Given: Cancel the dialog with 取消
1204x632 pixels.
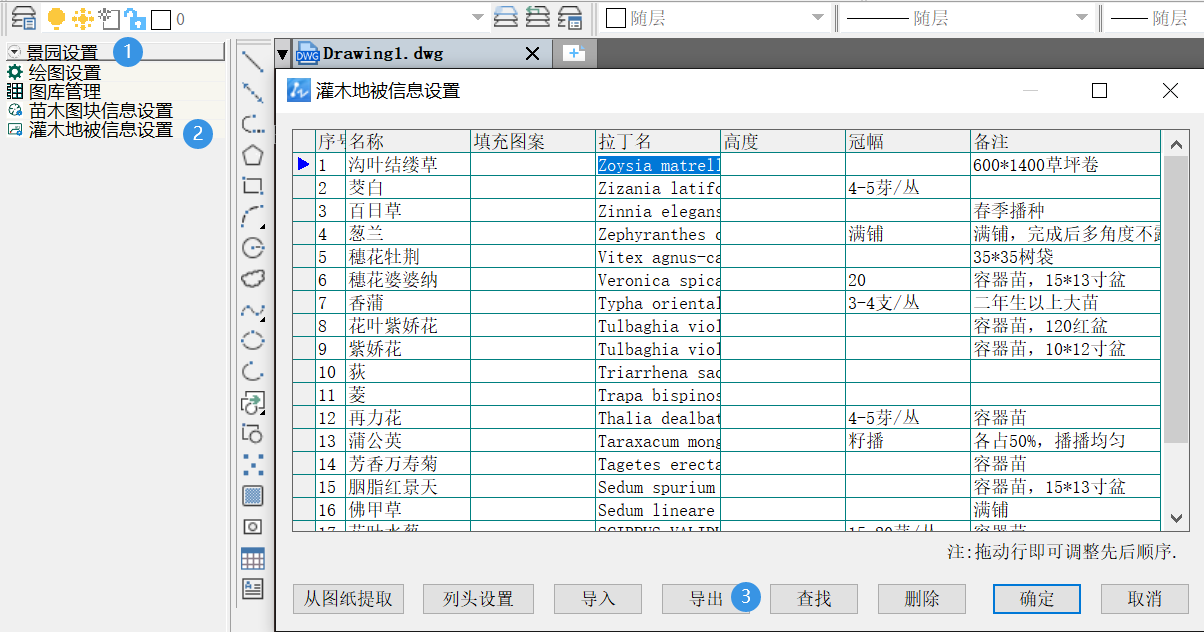Looking at the screenshot, I should pos(1145,599).
